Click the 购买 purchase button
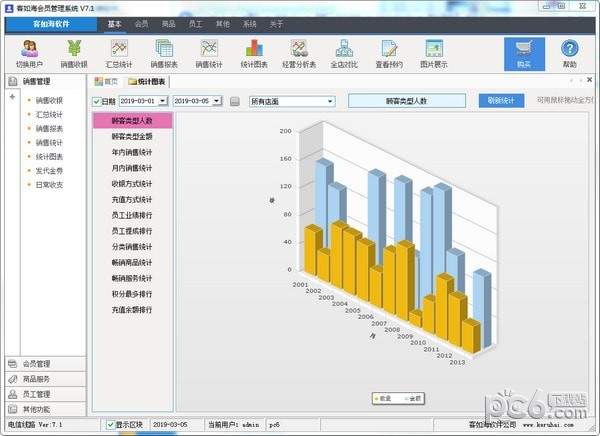 click(524, 52)
